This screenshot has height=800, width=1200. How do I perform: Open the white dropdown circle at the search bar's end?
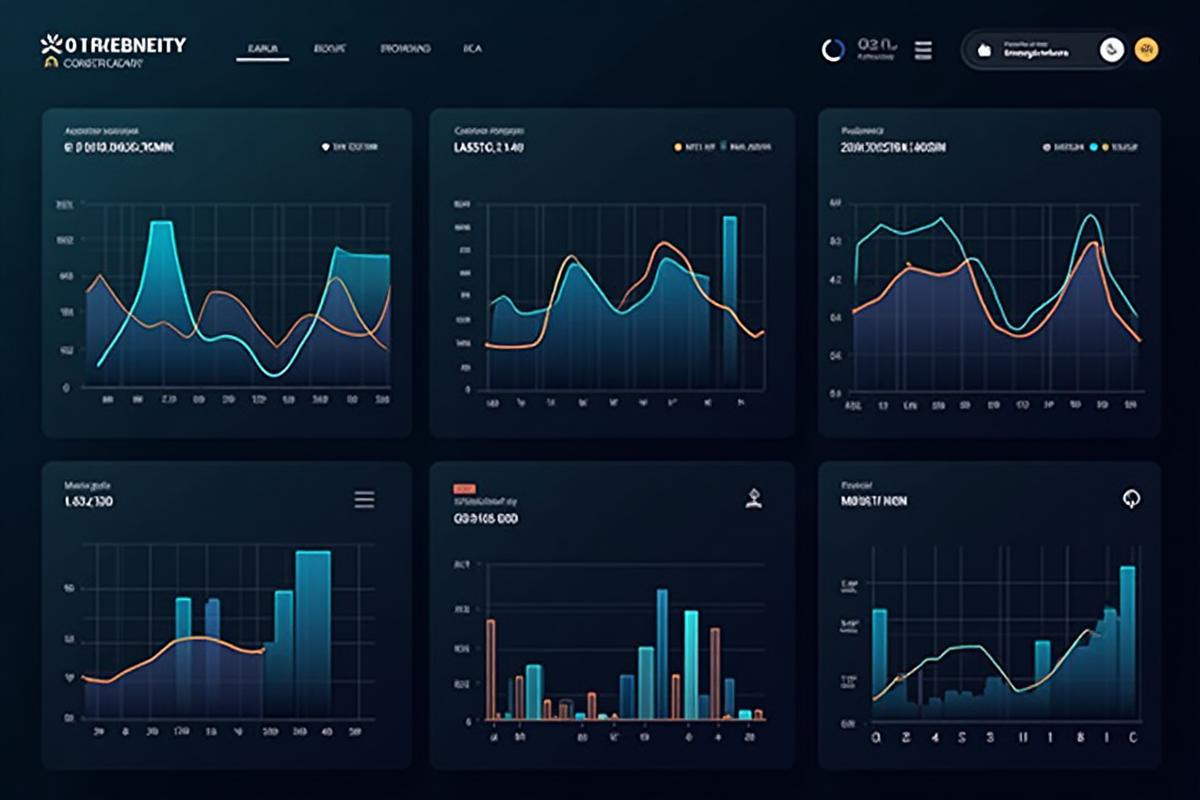point(1112,49)
